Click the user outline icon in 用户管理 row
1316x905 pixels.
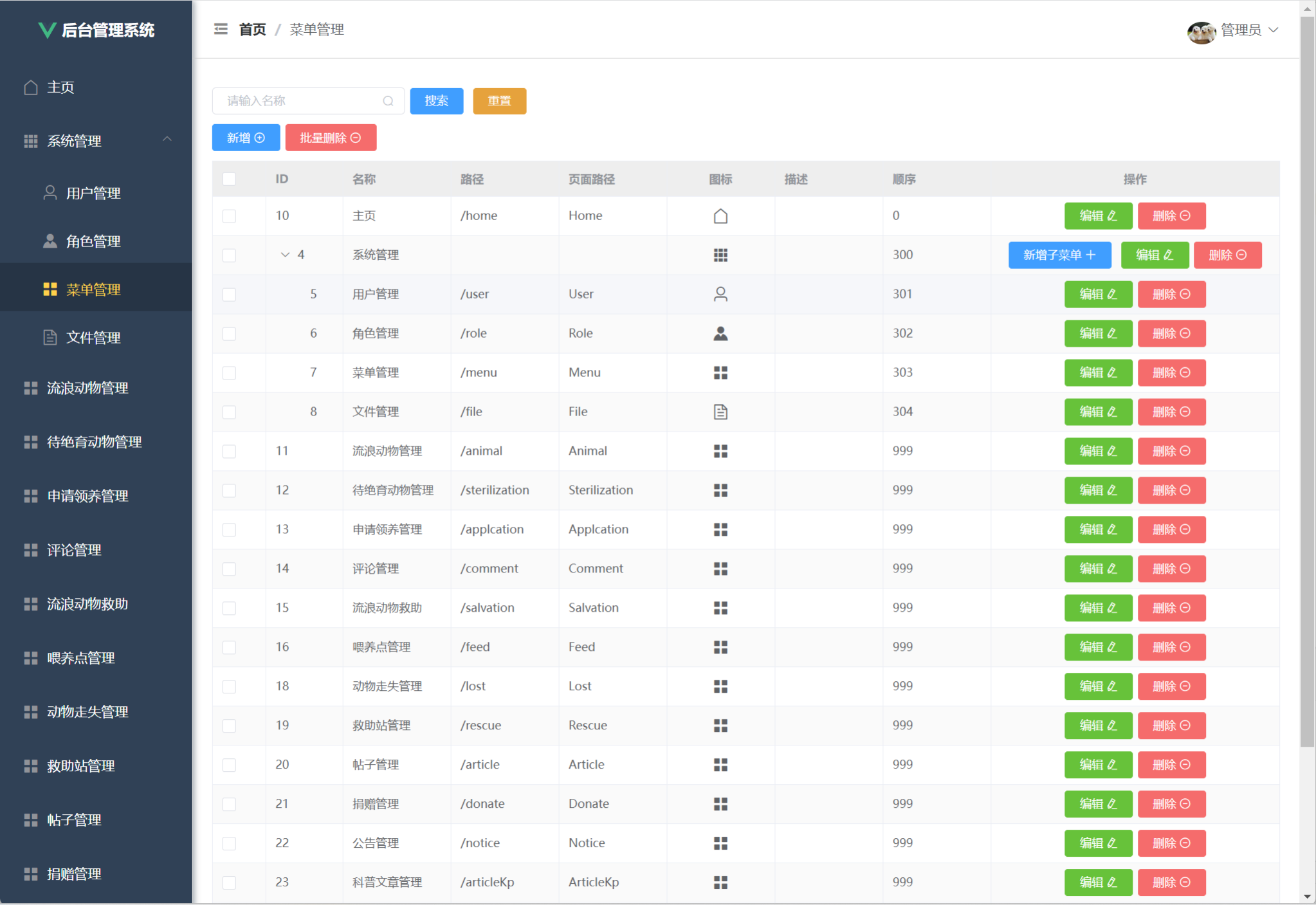click(x=720, y=294)
